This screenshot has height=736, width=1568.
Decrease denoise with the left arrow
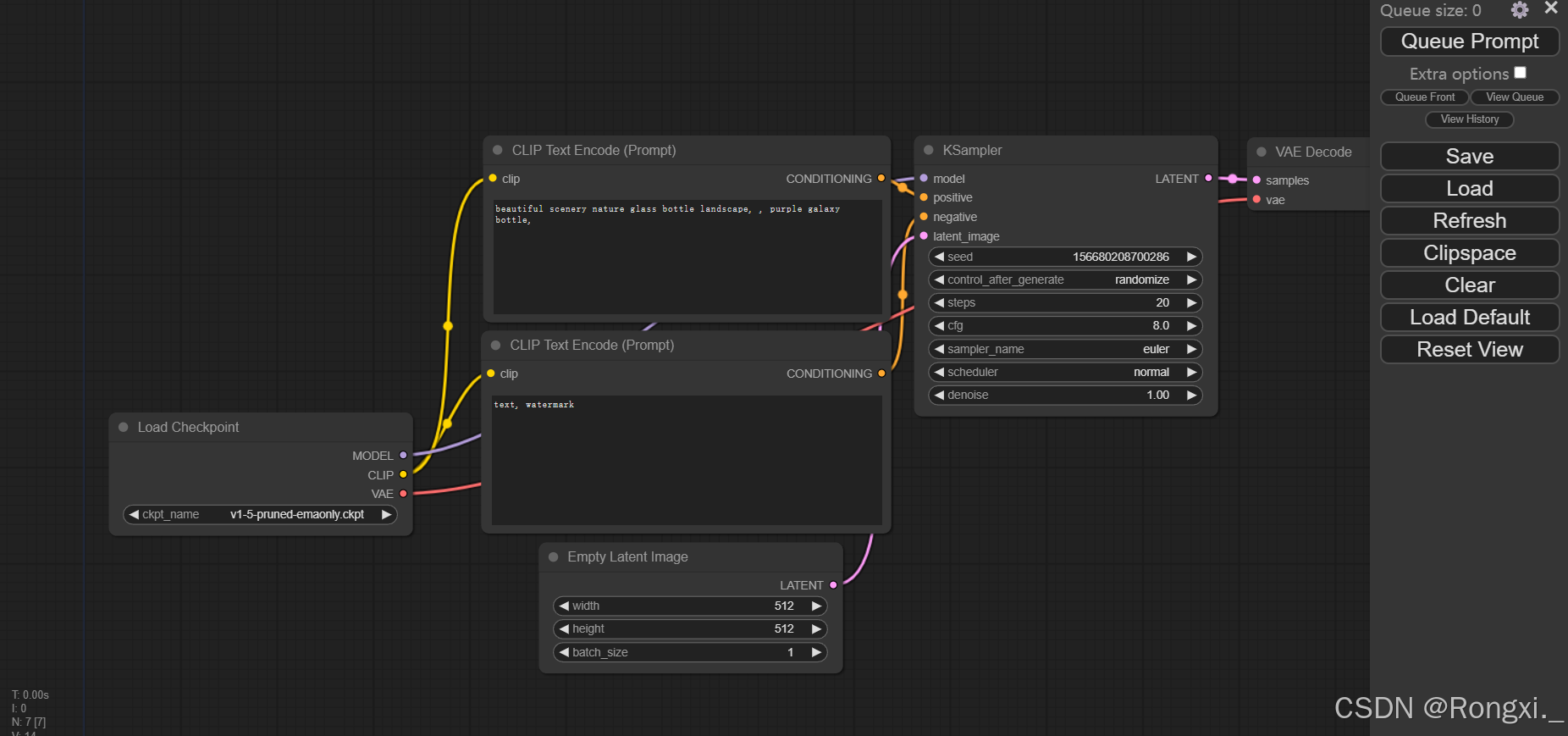pyautogui.click(x=939, y=395)
